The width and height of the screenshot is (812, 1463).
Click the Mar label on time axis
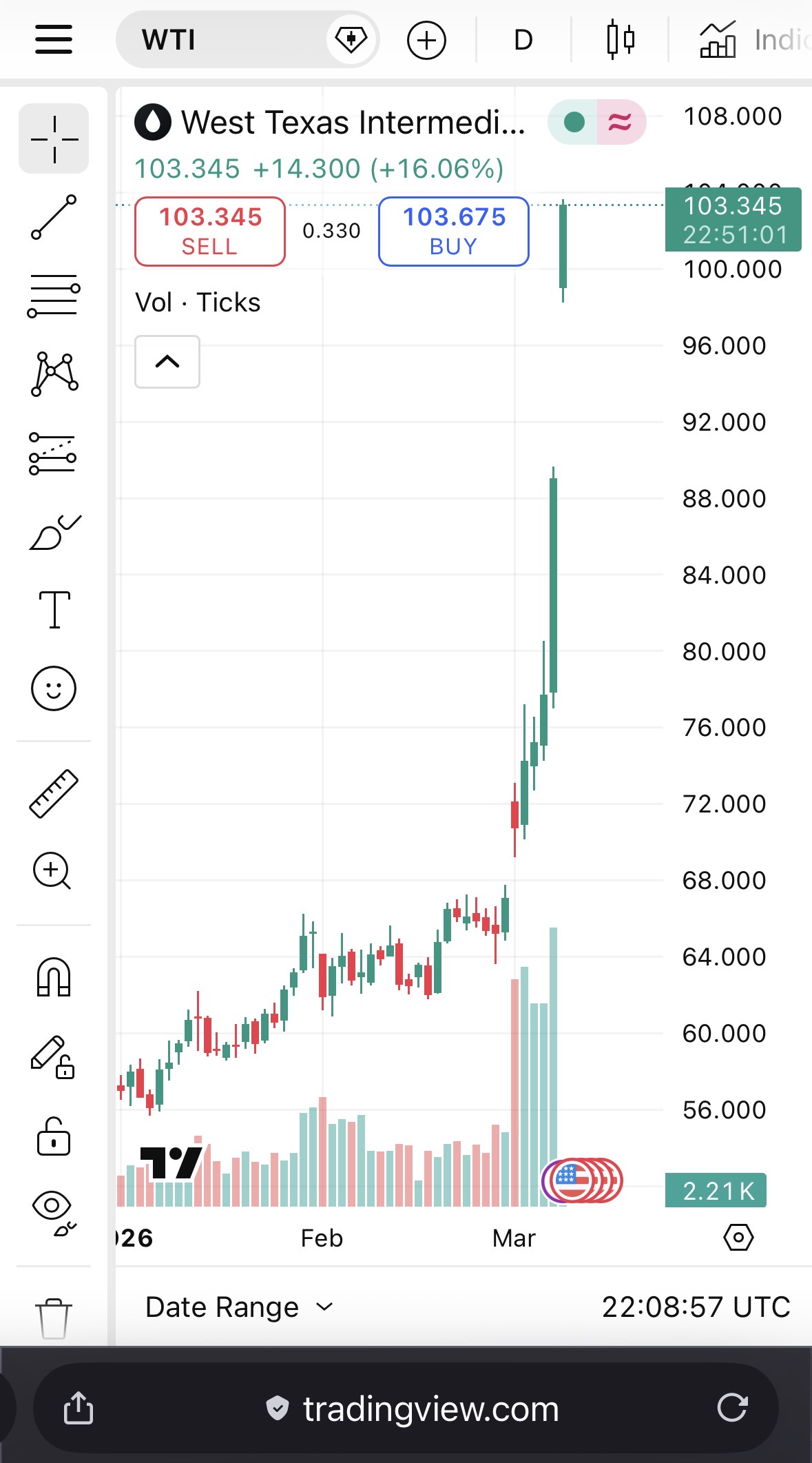point(514,1238)
